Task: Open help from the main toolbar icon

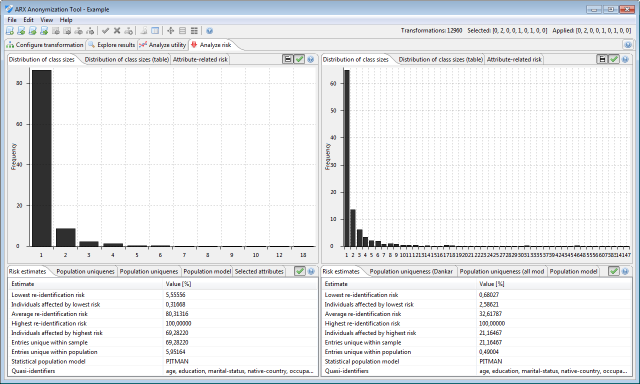Action: tap(209, 31)
